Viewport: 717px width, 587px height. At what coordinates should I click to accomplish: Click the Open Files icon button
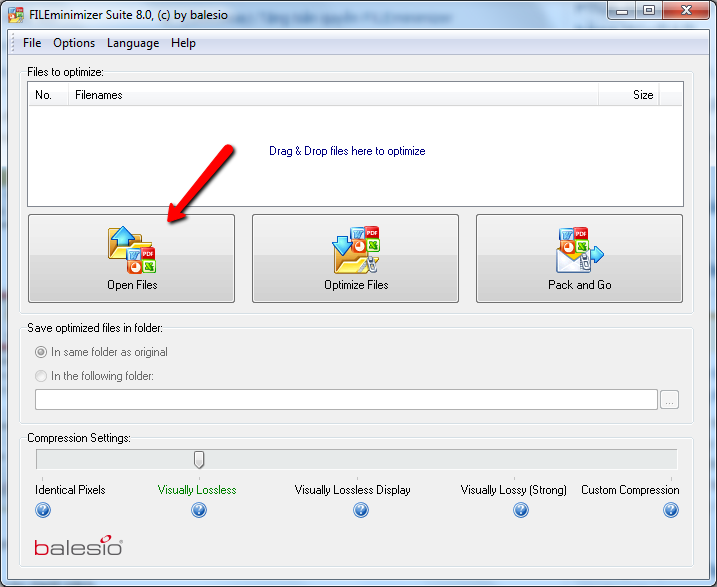131,258
